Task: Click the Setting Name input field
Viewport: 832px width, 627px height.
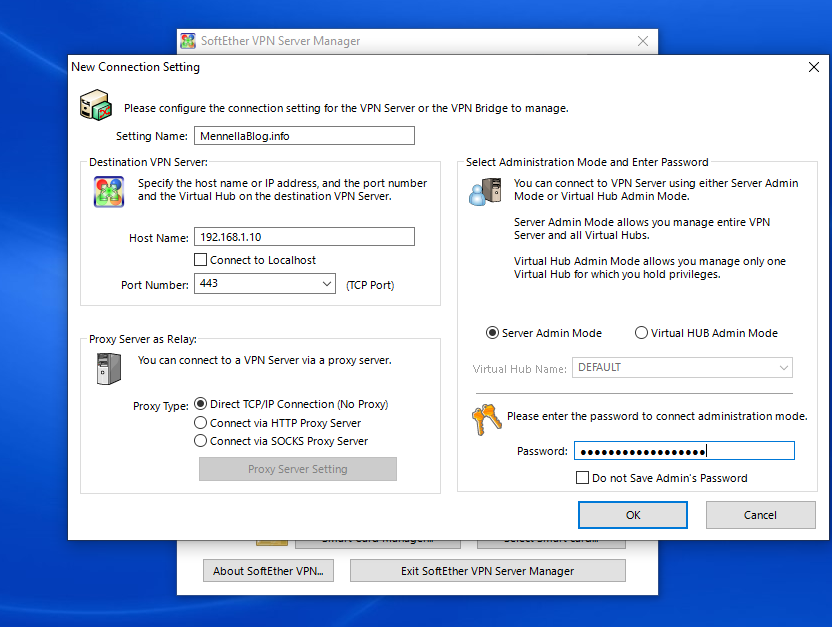Action: (305, 136)
